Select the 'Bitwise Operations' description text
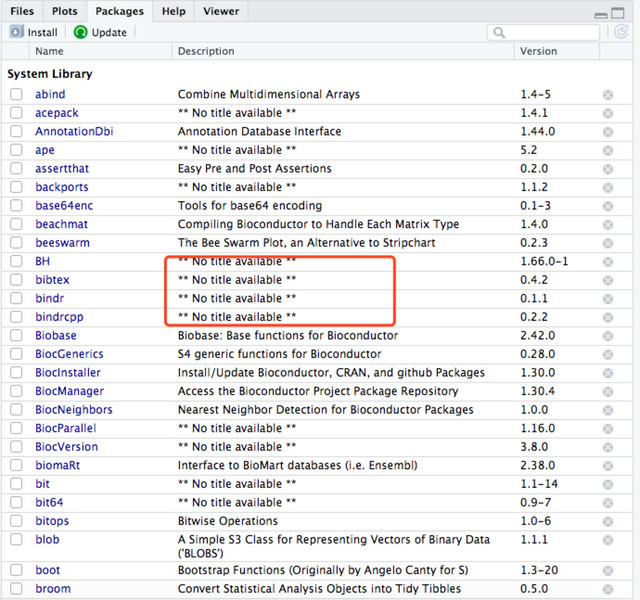This screenshot has width=640, height=600. point(228,521)
